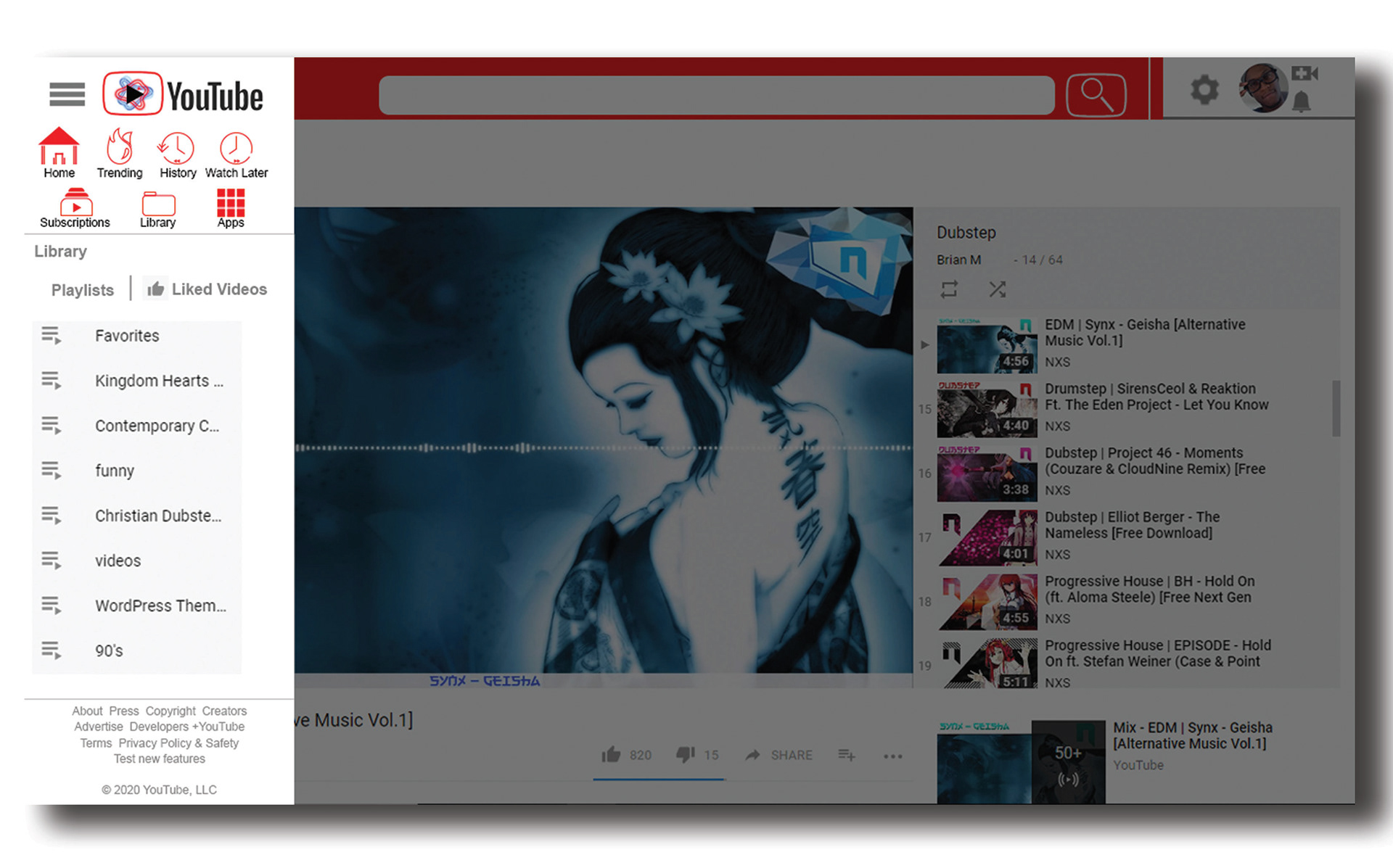Open the Kingdom Hearts playlist

point(137,381)
